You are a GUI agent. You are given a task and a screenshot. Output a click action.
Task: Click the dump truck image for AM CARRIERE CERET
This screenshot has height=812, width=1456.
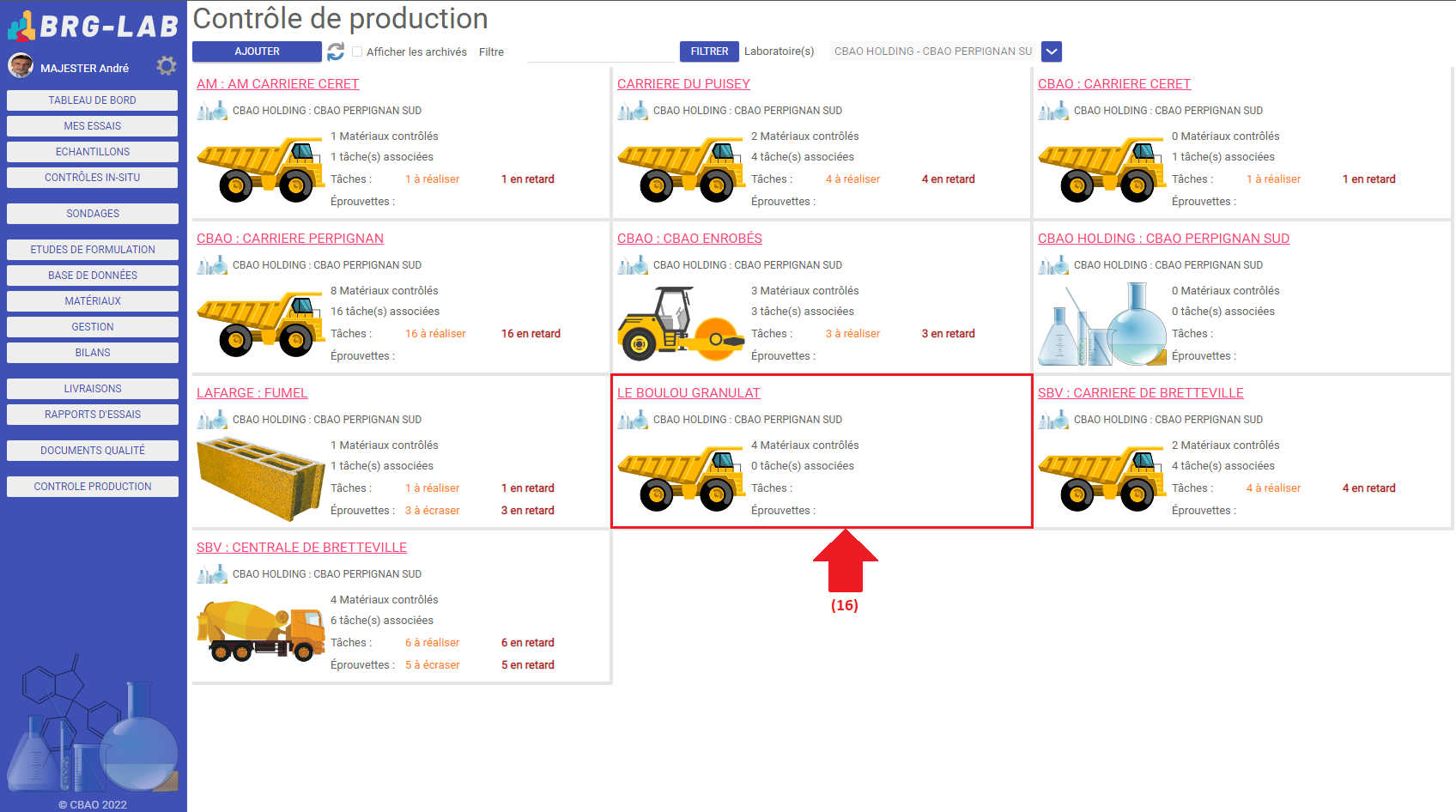coord(260,169)
